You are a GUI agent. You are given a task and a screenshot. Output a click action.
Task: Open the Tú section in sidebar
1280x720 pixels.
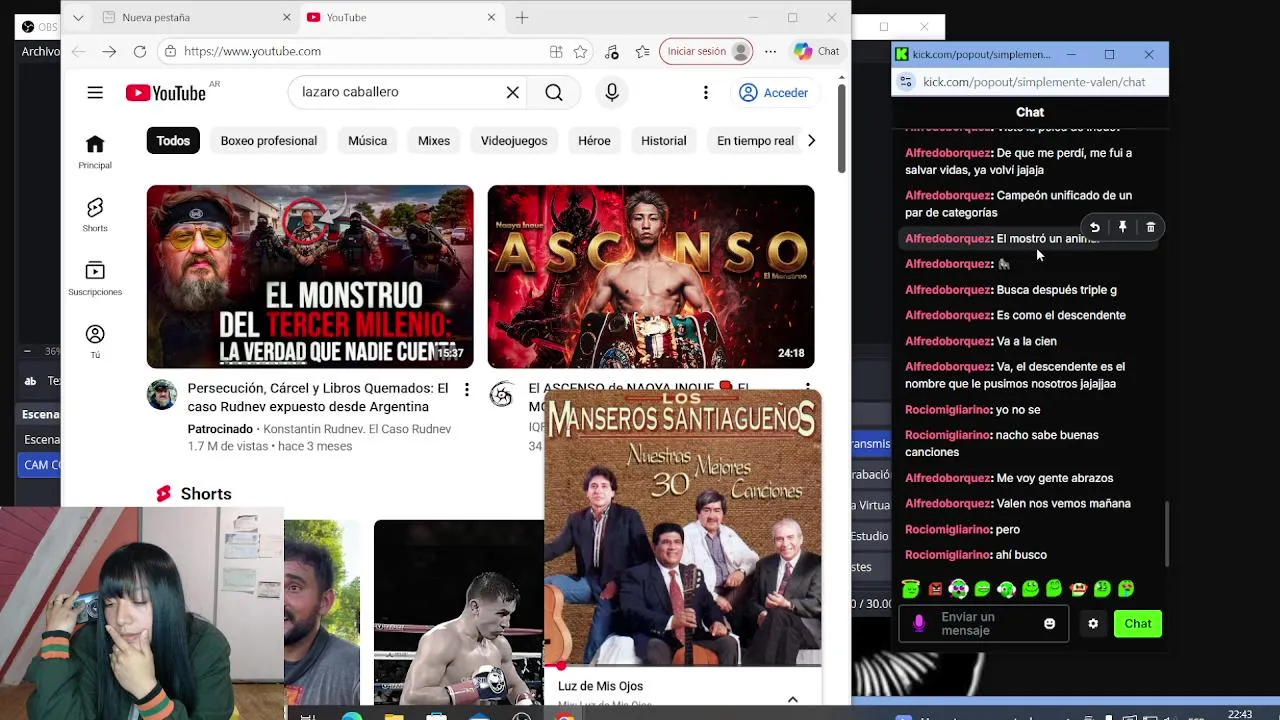click(x=95, y=341)
